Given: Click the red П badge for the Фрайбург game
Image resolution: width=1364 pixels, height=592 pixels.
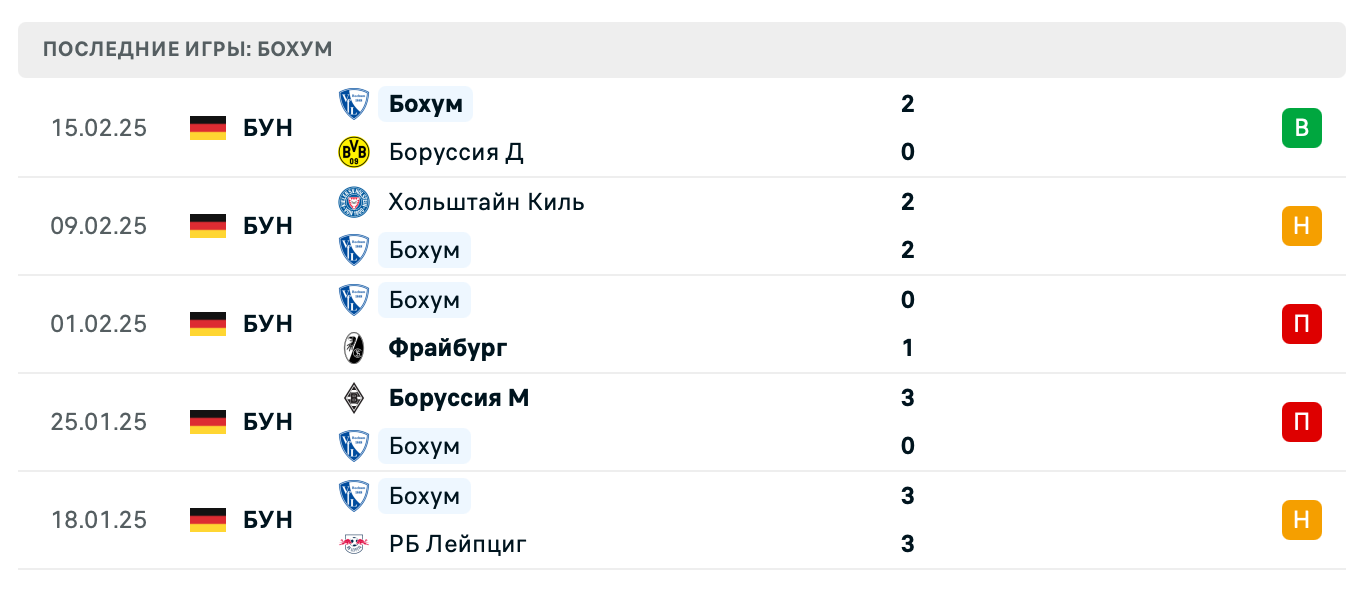Looking at the screenshot, I should pos(1300,324).
